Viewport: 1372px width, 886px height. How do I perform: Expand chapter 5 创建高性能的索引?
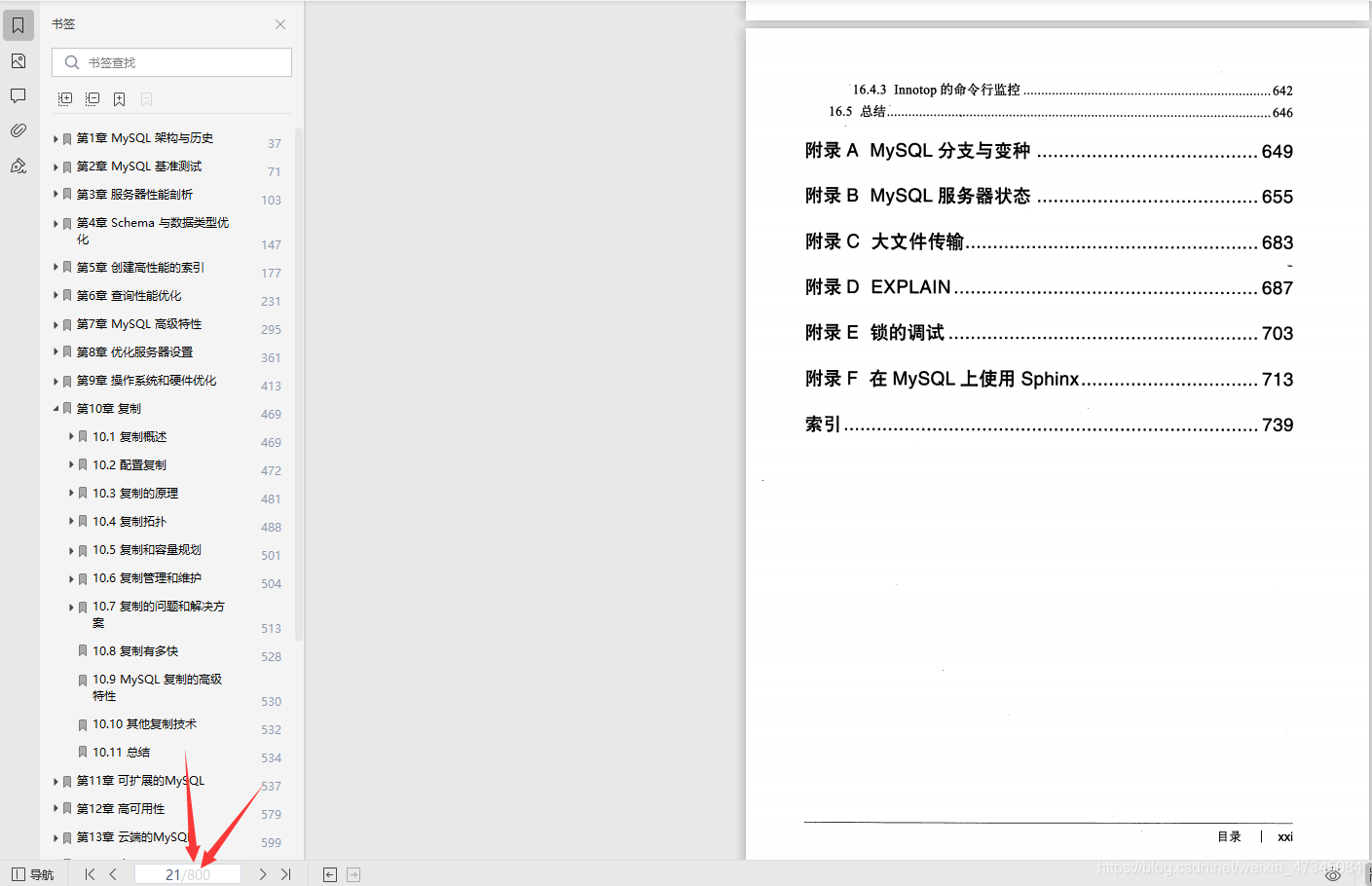coord(56,267)
